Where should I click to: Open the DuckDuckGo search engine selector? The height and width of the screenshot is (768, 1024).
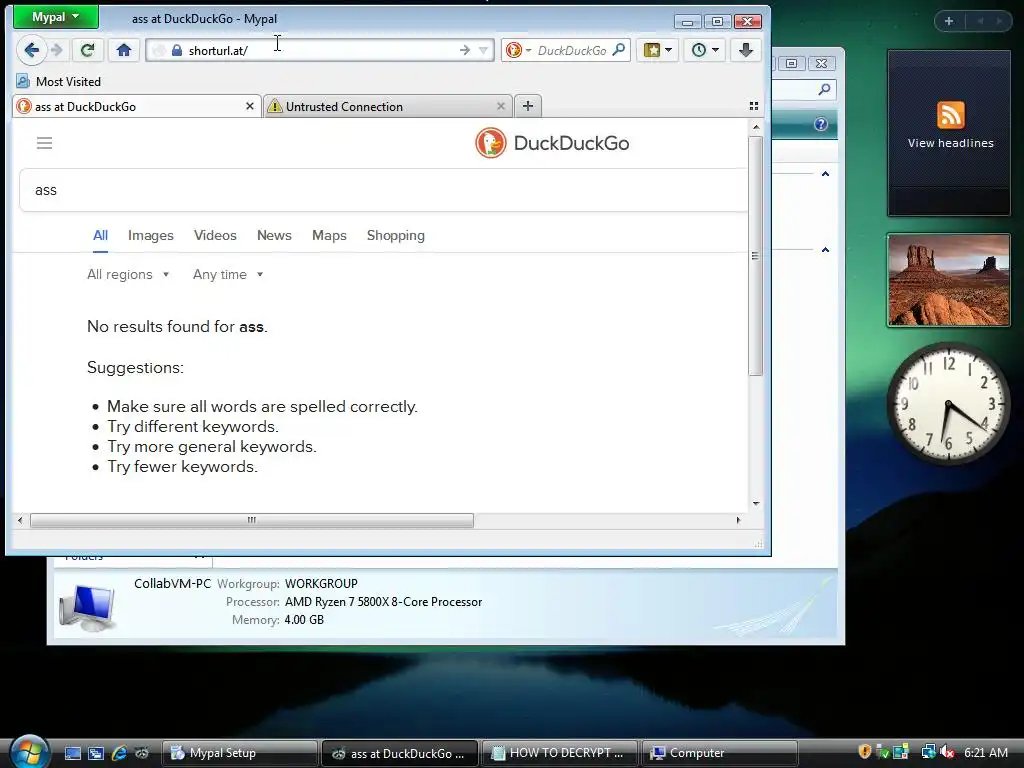(519, 50)
